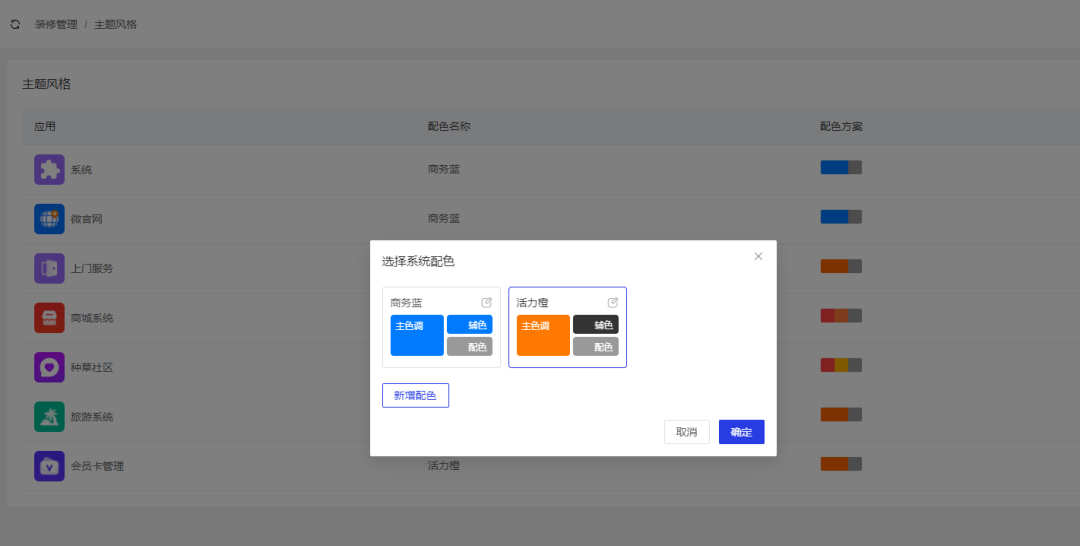Image resolution: width=1080 pixels, height=546 pixels.
Task: Click 商务蓝 text in the 系统 row
Action: click(444, 169)
